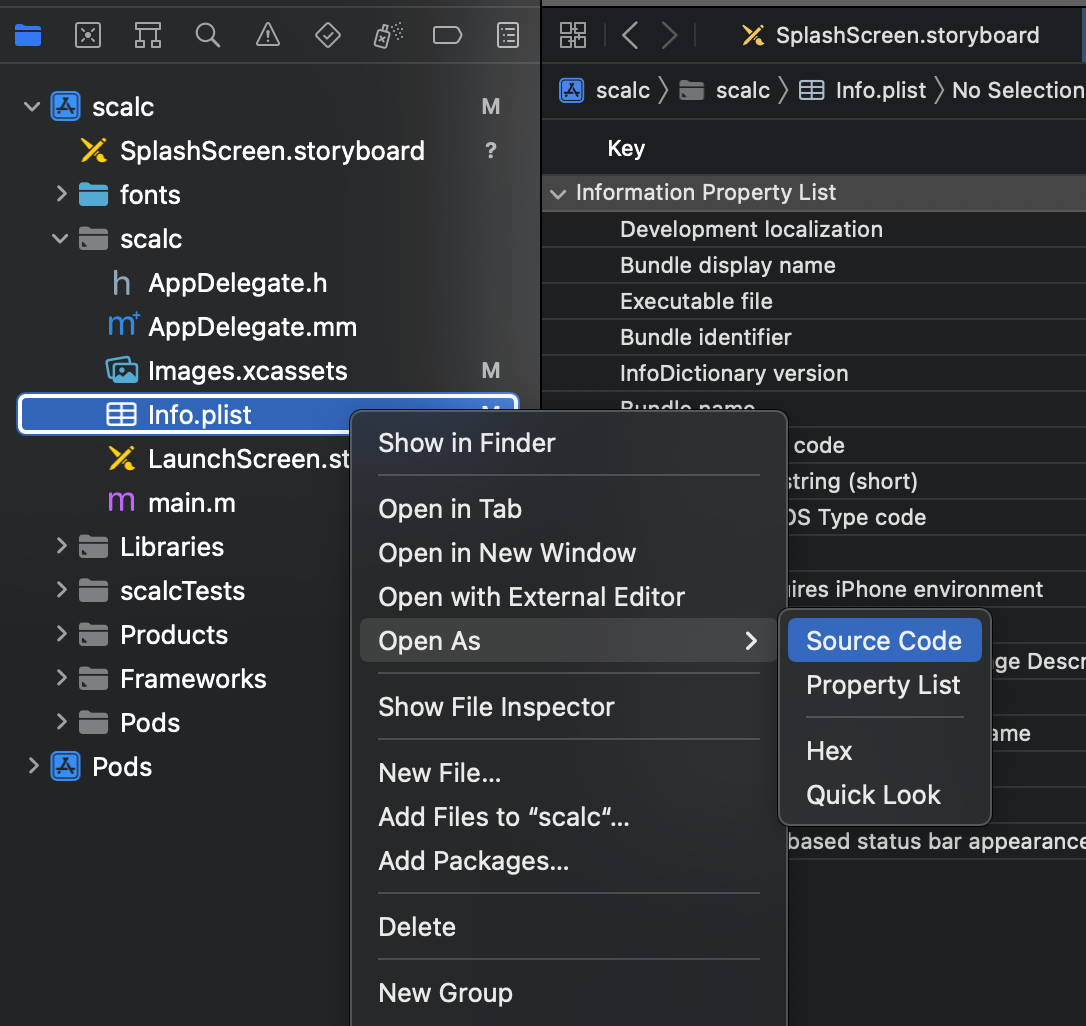Choose Show in Finder from context menu
Screen dimensions: 1086x1026
[568, 443]
